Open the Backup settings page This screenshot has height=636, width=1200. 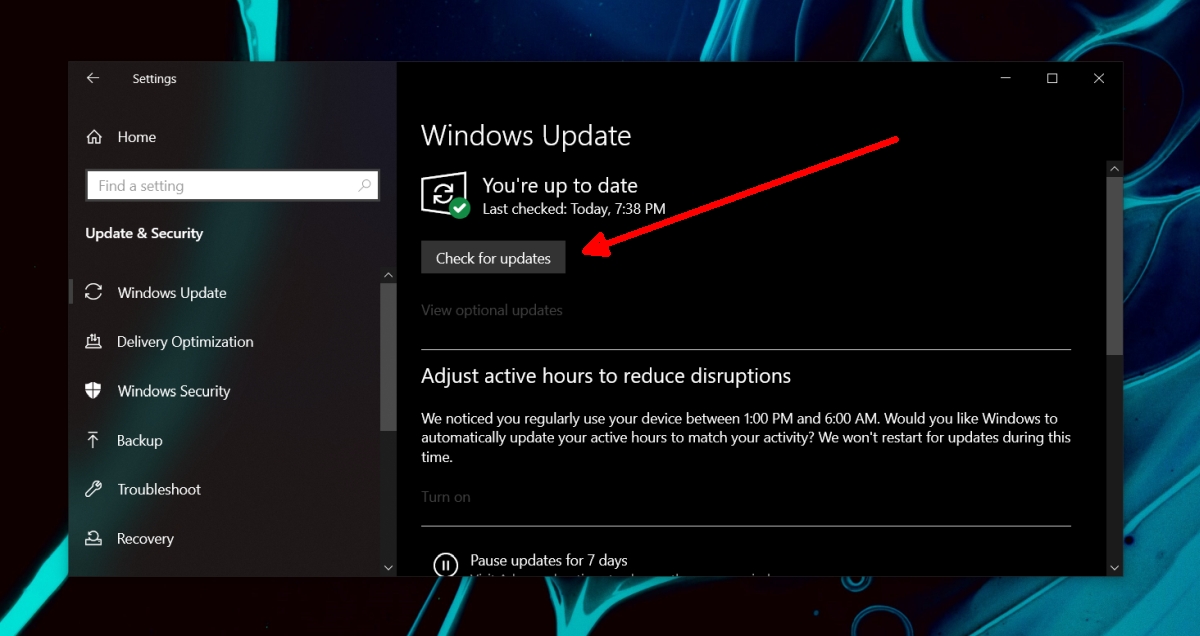tap(139, 440)
